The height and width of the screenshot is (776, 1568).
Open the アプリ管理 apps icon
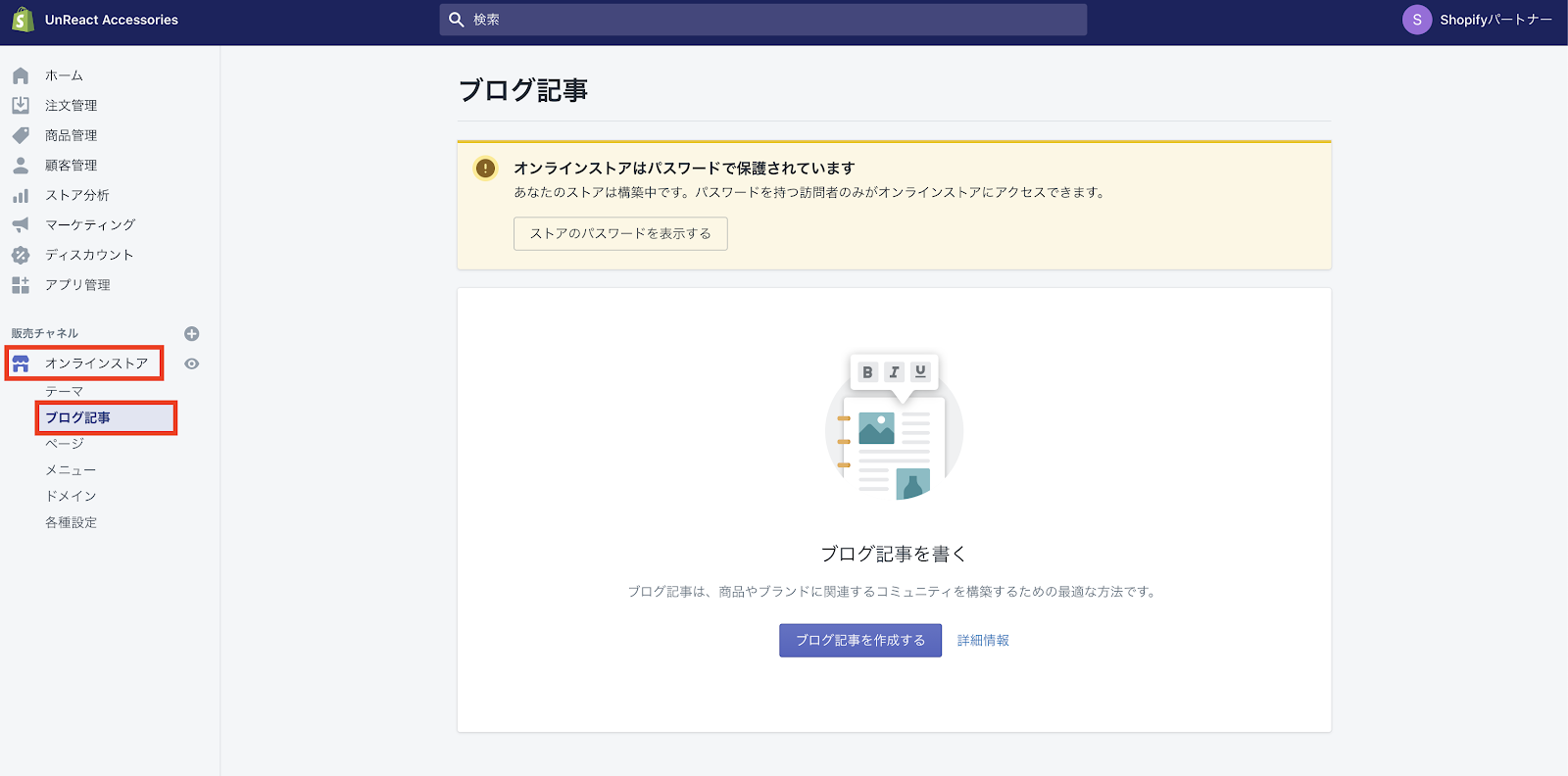point(21,285)
